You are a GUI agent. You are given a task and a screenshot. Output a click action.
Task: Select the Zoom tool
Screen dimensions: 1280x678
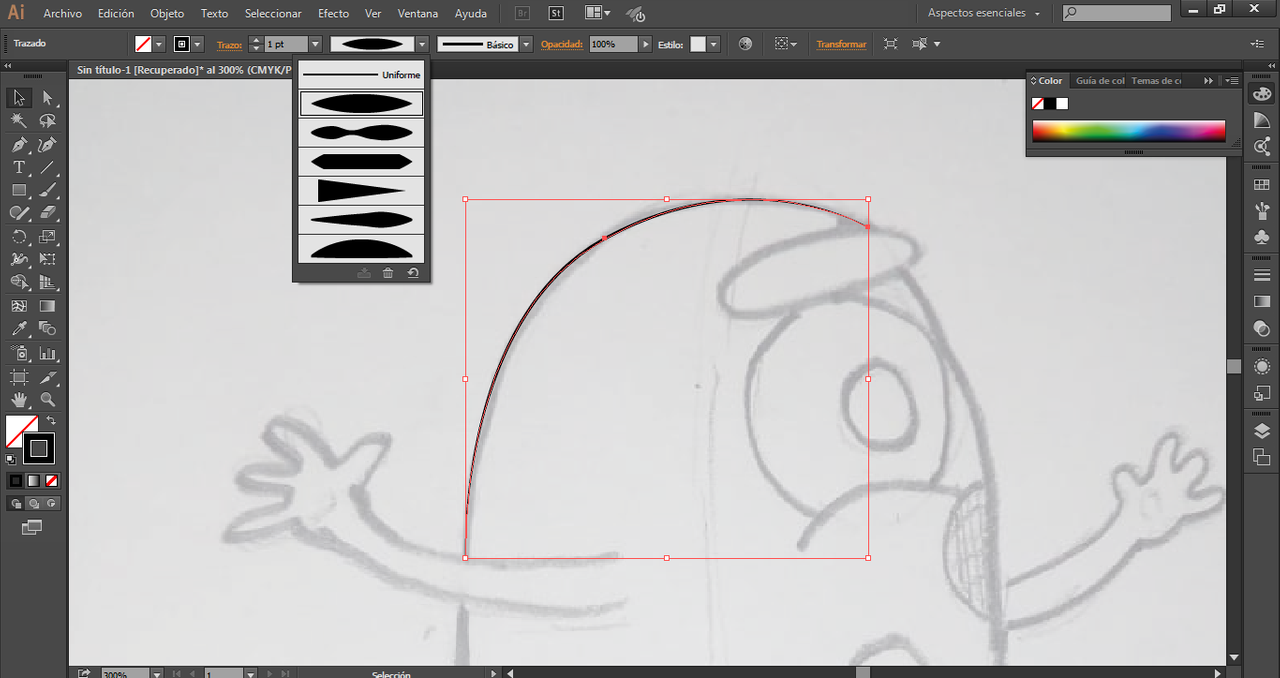pyautogui.click(x=47, y=399)
